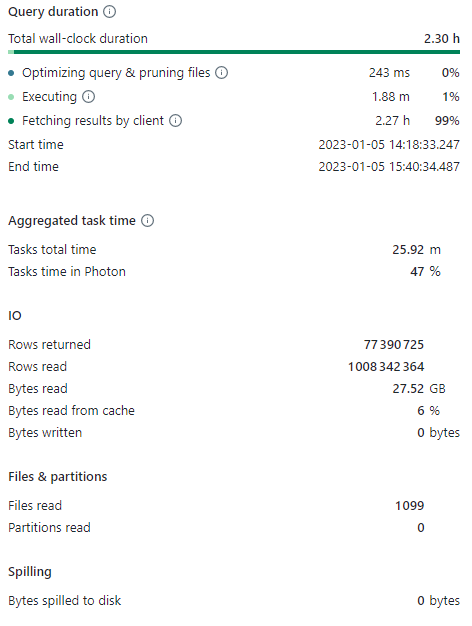Click the info icon next to Executing

click(88, 97)
